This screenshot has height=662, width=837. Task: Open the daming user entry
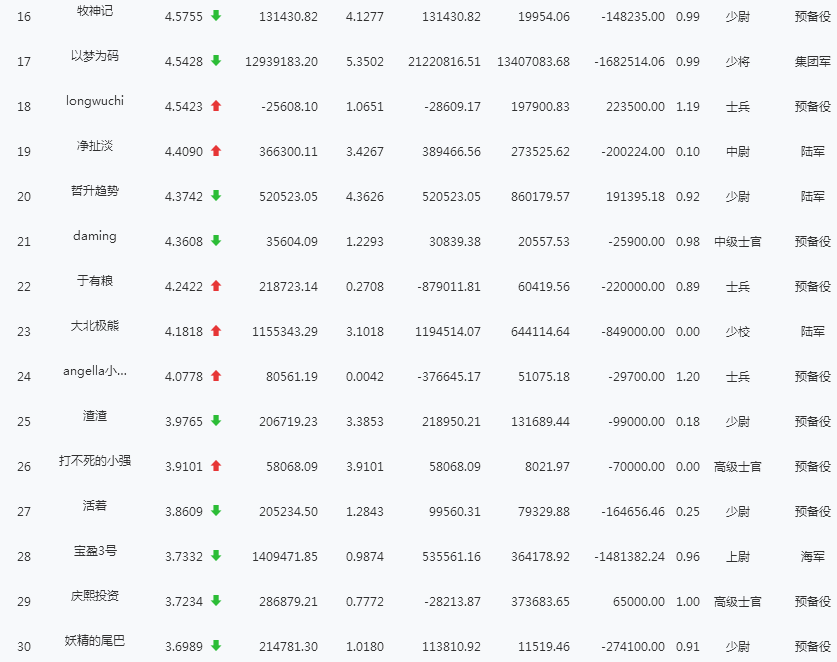(95, 236)
